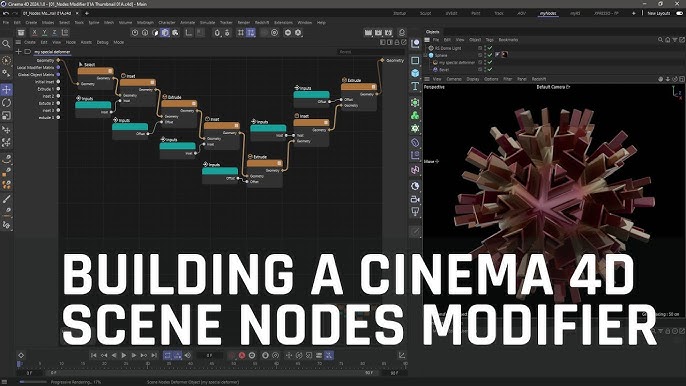Viewport: 686px width, 386px height.
Task: Click Cloner green MoGraph icon
Action: [415, 116]
